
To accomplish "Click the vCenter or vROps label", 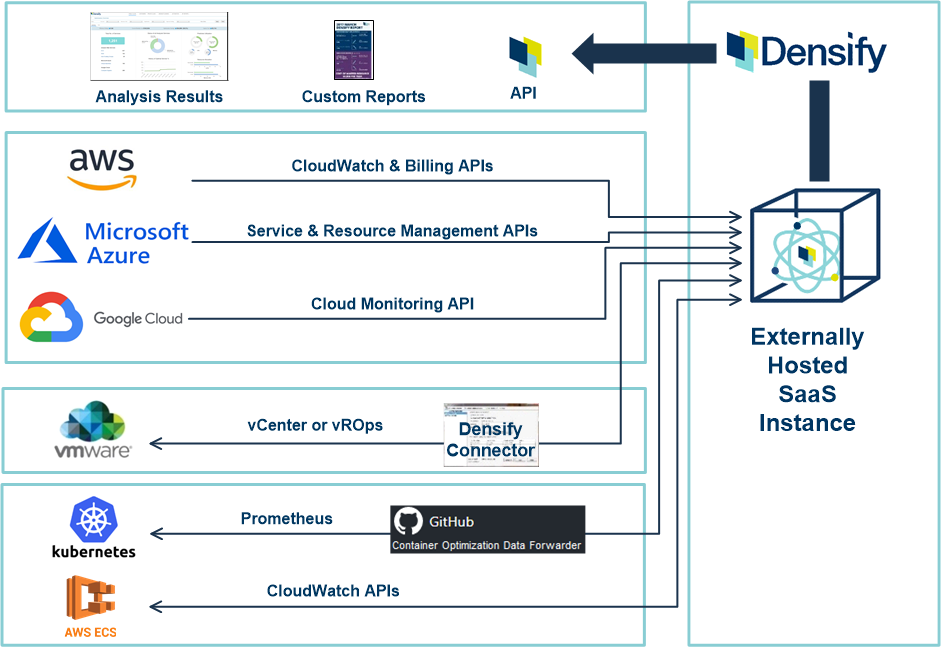I will coord(315,425).
